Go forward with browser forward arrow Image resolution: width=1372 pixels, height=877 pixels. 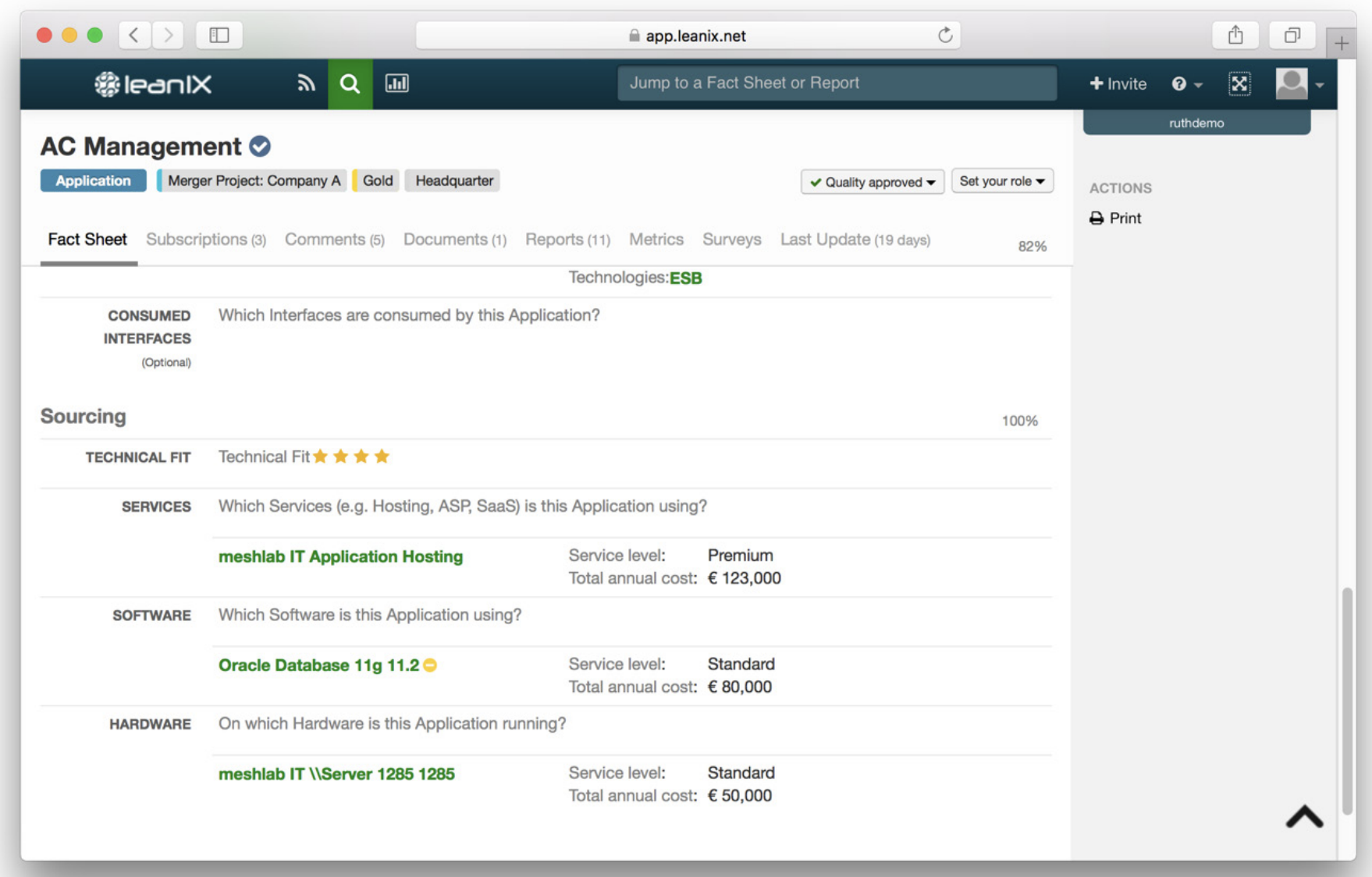(x=168, y=35)
